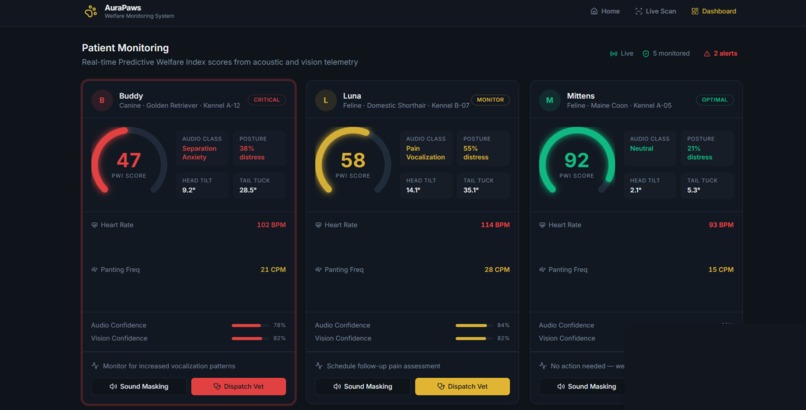This screenshot has width=806, height=410.
Task: Click the panting freq icon on Luna's card
Action: click(x=318, y=270)
